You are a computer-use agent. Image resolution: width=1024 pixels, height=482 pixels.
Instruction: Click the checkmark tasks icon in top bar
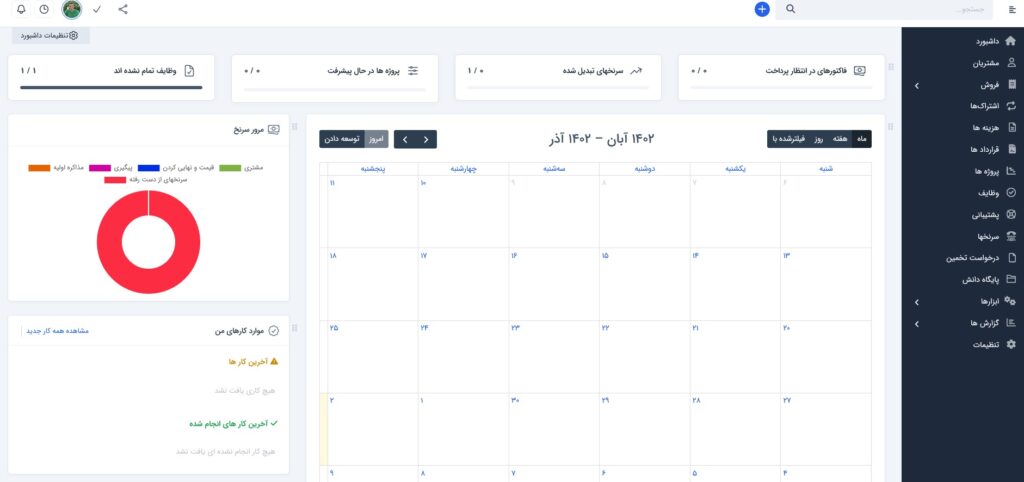[x=97, y=9]
